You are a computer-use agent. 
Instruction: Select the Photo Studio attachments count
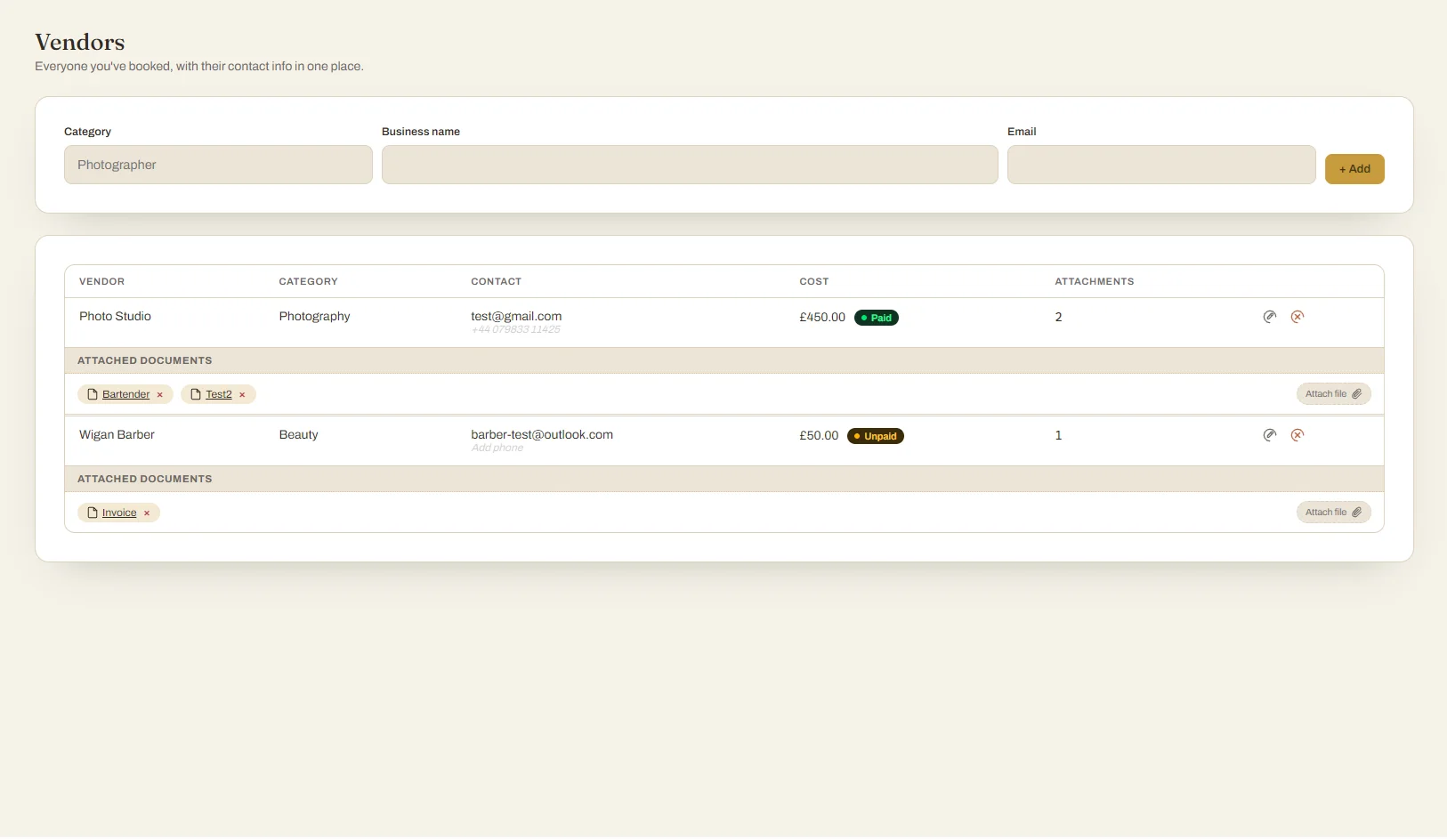click(1058, 317)
